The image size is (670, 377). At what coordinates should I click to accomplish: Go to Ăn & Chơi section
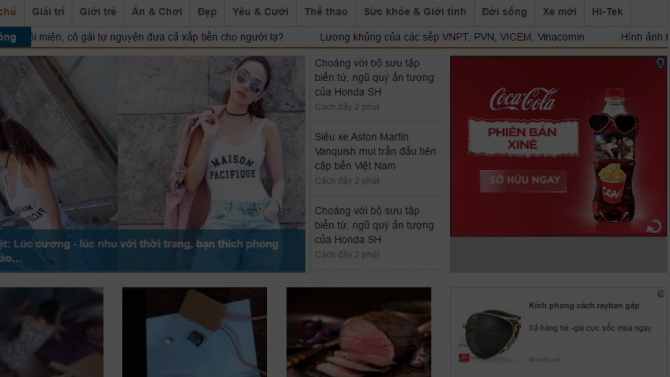[x=157, y=12]
